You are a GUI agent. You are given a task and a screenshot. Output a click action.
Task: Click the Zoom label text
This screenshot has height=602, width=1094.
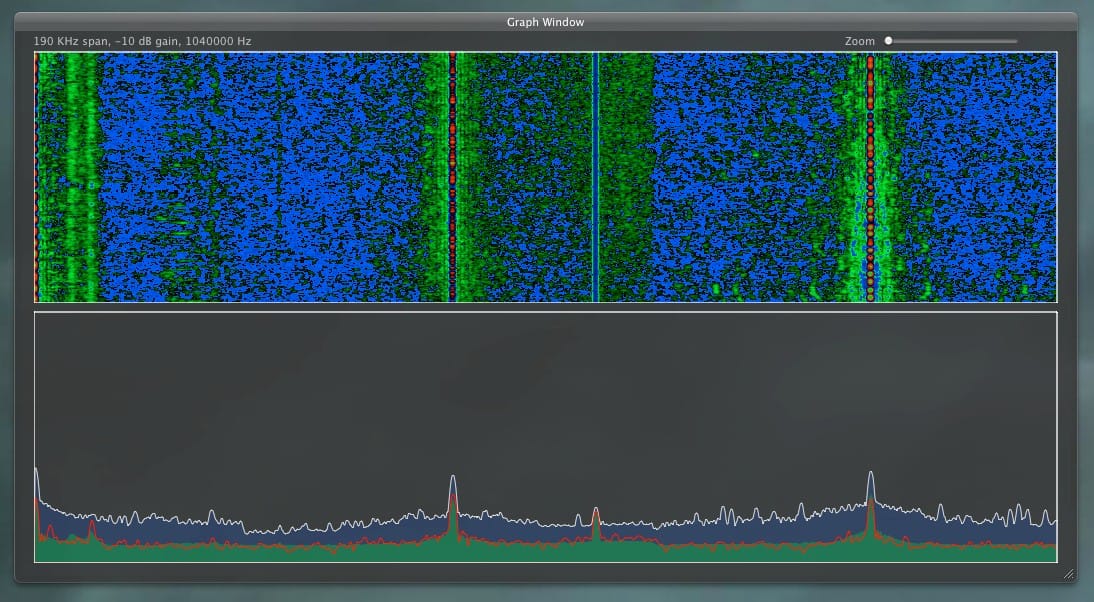[x=859, y=41]
